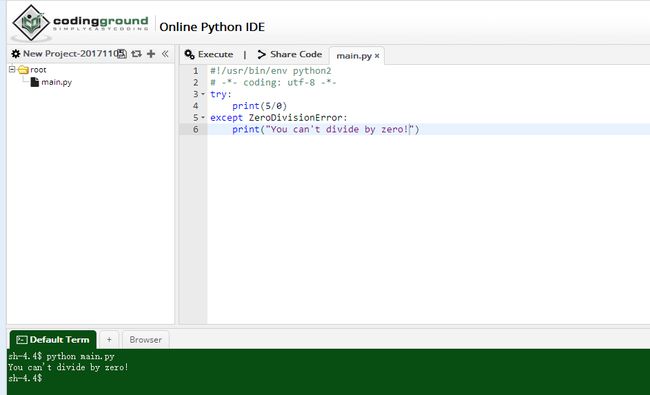
Task: Click the gear settings icon beside New Project
Action: click(x=16, y=54)
